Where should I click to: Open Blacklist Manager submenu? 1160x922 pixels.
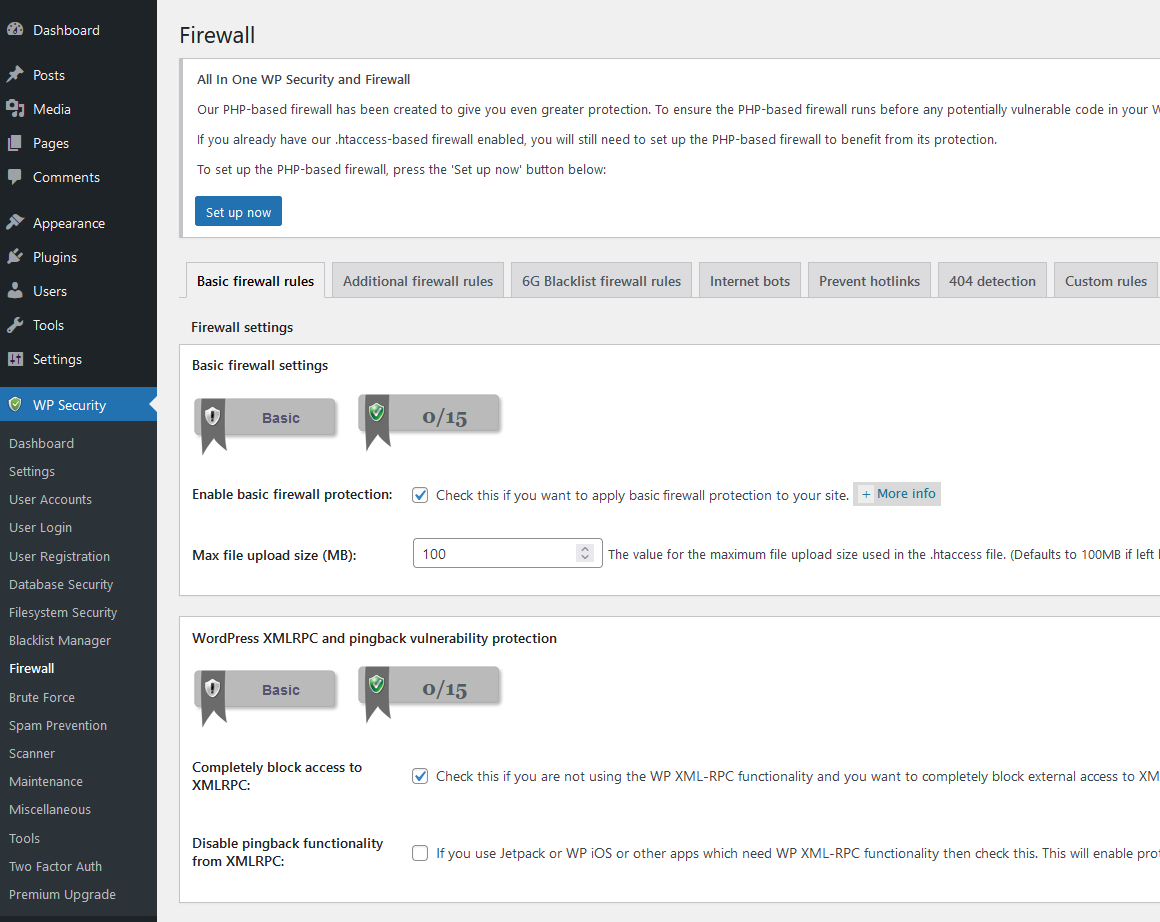tap(60, 641)
